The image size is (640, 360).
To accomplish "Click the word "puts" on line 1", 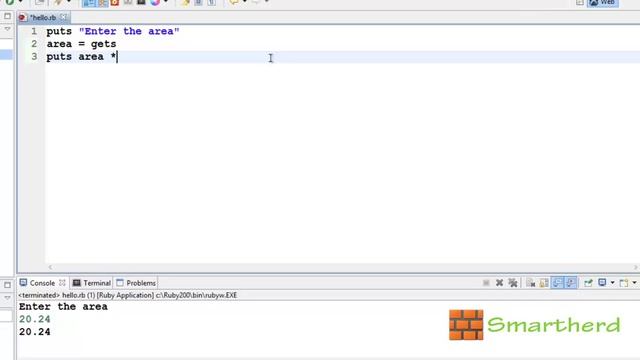I will pyautogui.click(x=59, y=31).
